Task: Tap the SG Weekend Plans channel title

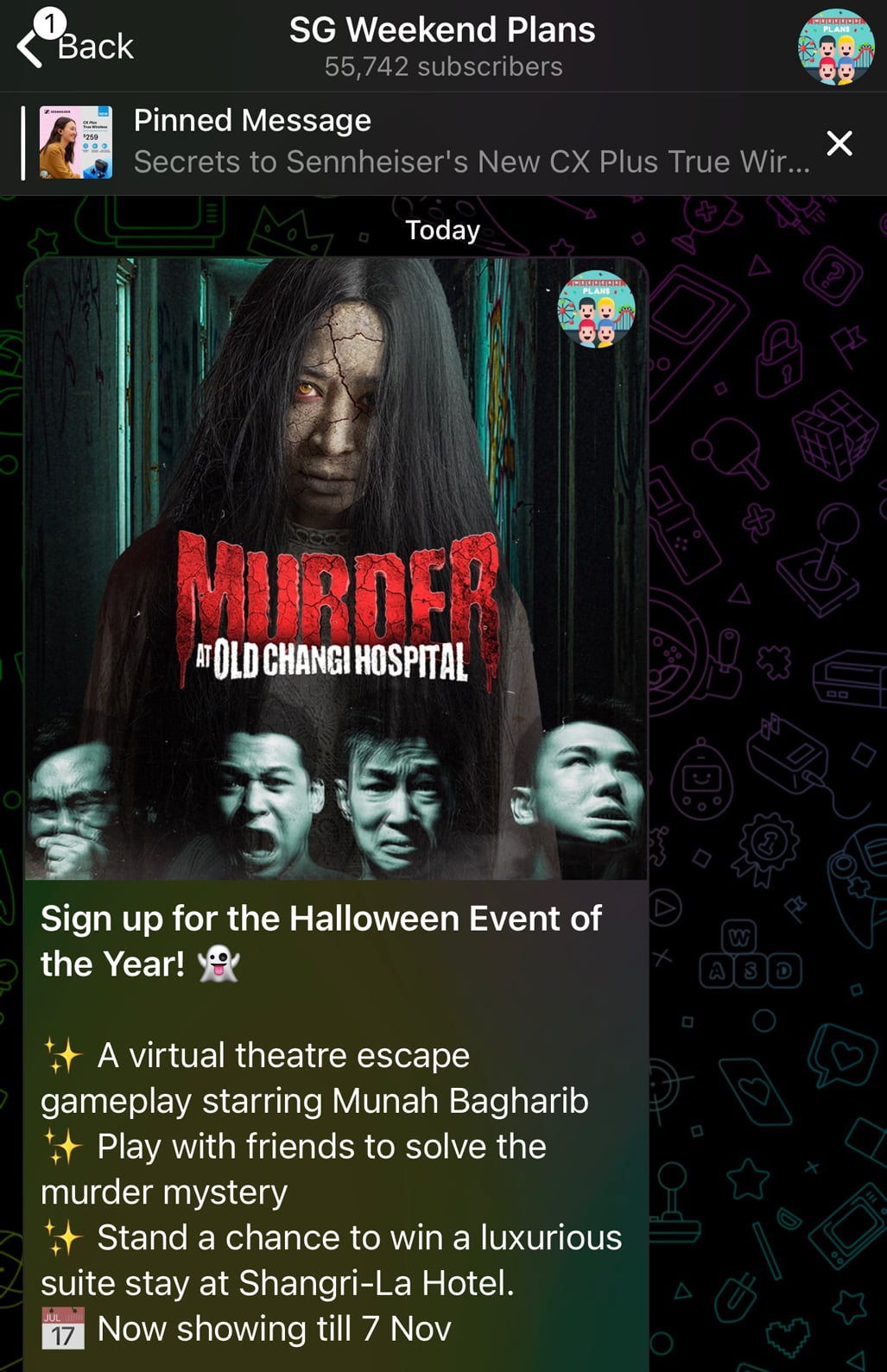Action: coord(442,29)
